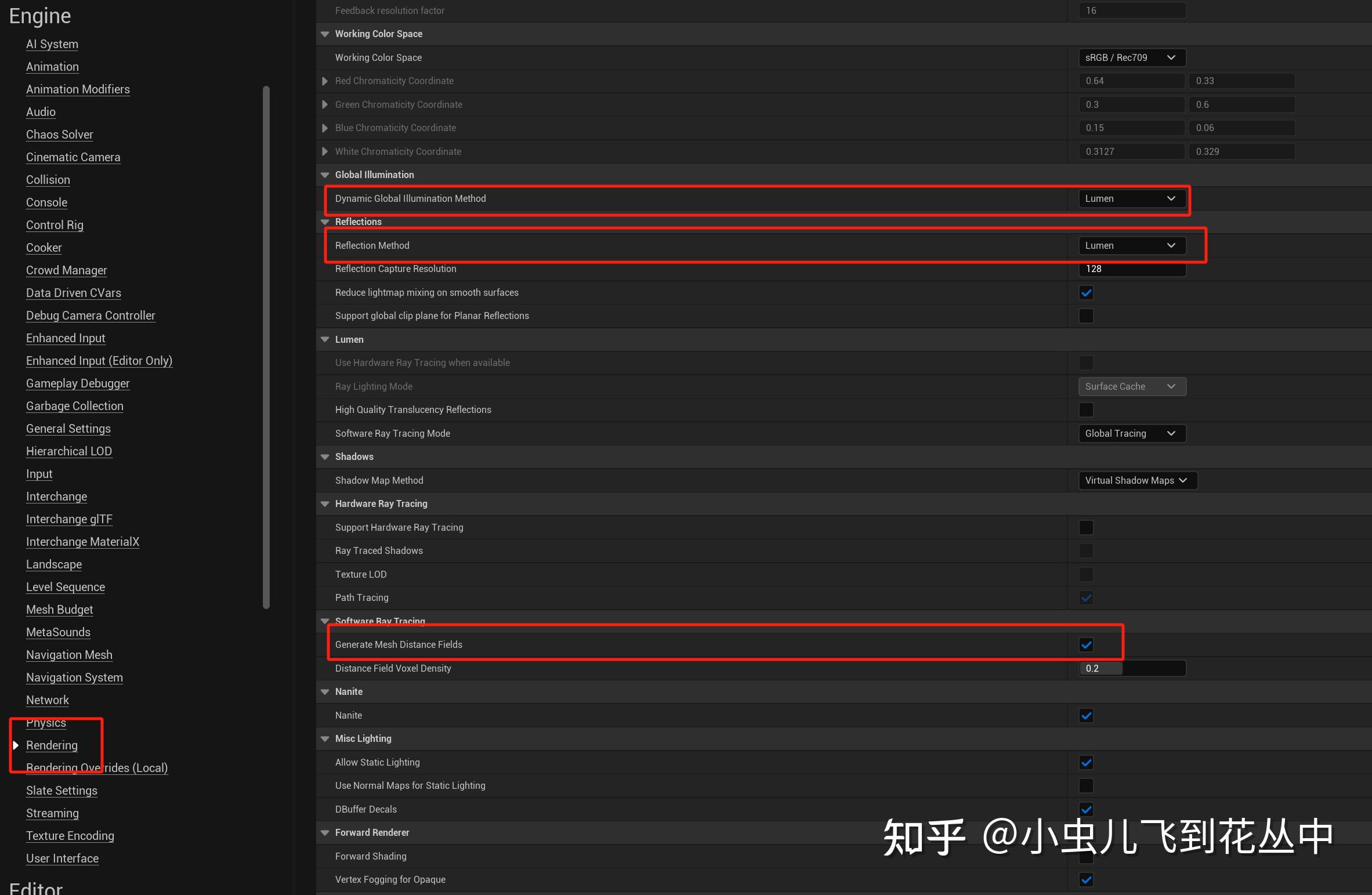Open Dynamic Global Illumination Method dropdown

pyautogui.click(x=1131, y=198)
